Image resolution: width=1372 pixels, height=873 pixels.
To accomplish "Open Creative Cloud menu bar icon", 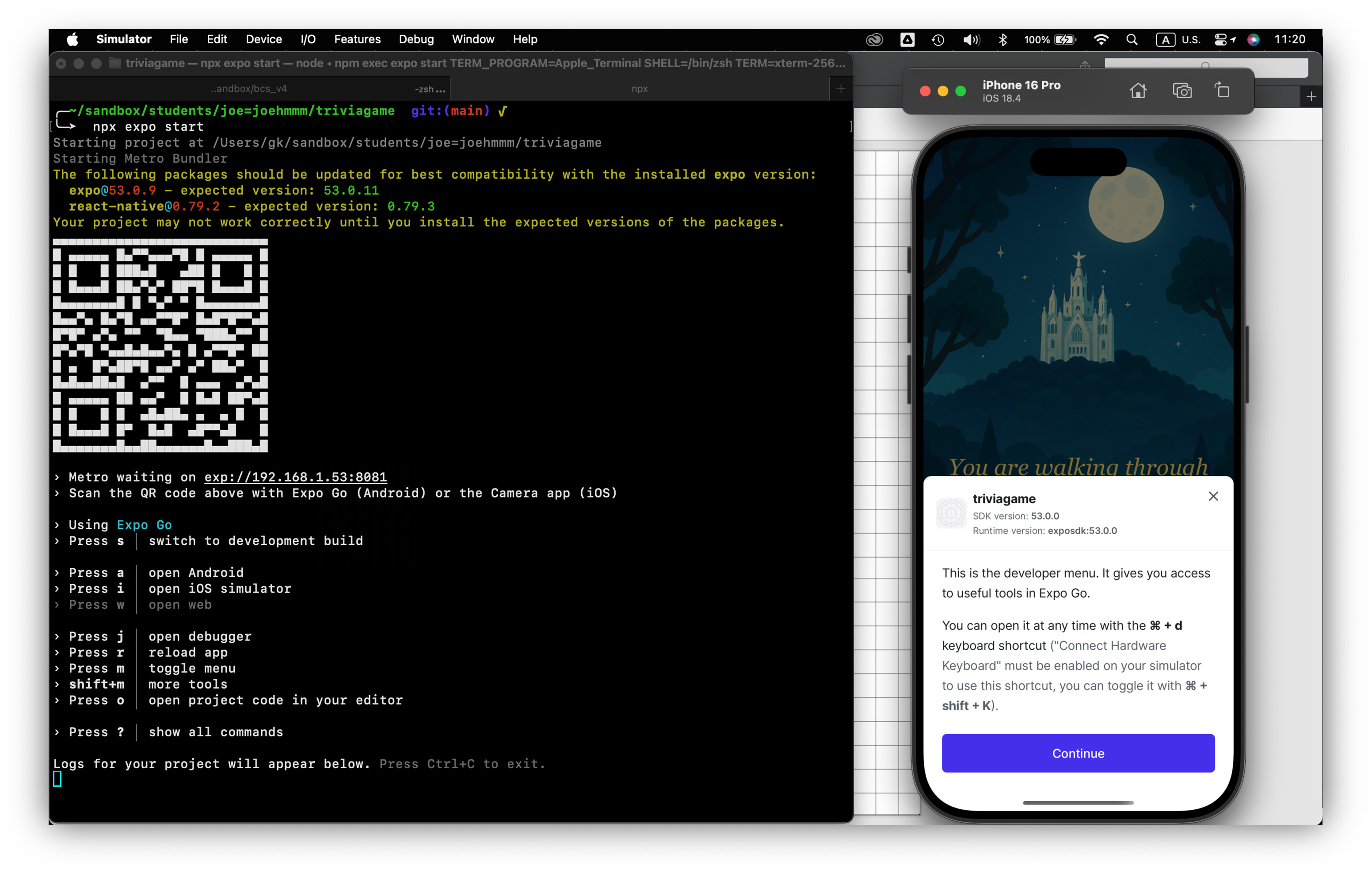I will point(874,39).
